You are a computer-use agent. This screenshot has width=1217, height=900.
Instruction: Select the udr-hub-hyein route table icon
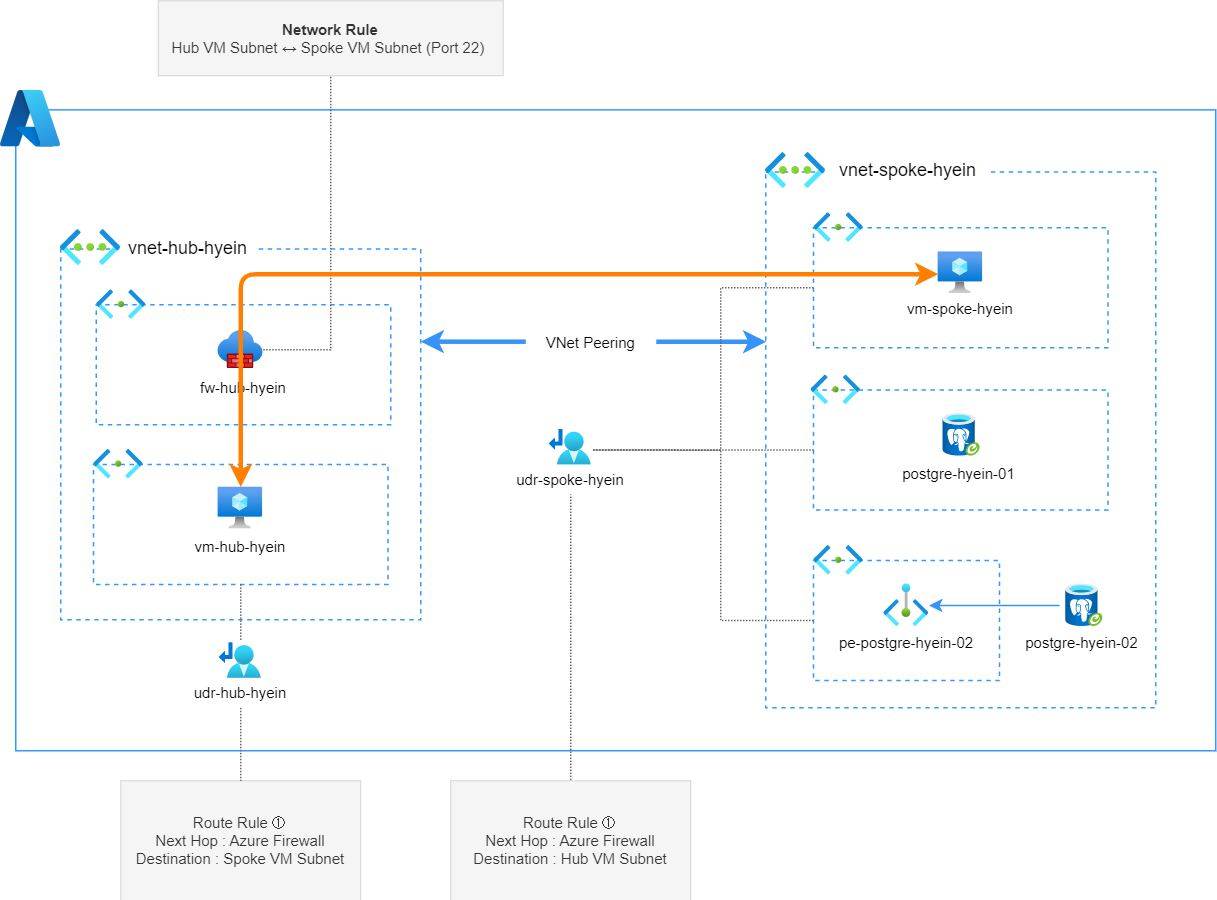coord(240,659)
